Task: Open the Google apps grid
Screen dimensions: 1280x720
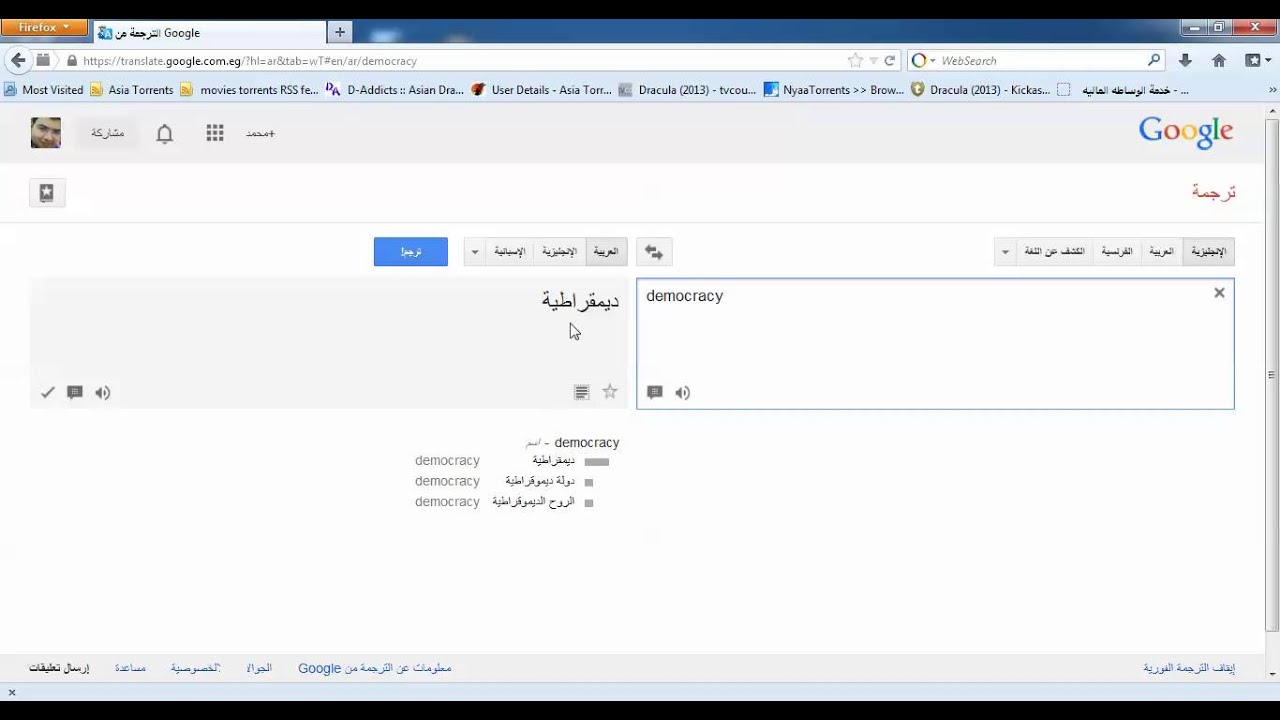Action: click(x=215, y=133)
